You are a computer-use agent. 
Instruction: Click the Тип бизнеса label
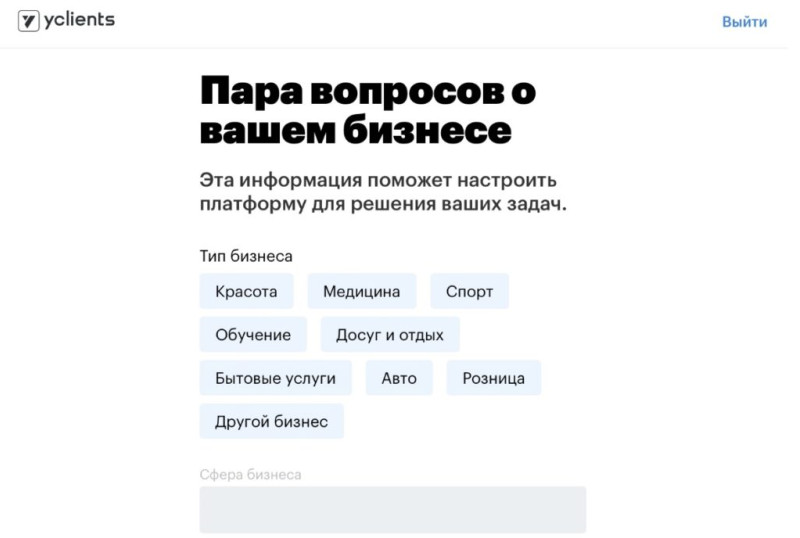coord(246,257)
